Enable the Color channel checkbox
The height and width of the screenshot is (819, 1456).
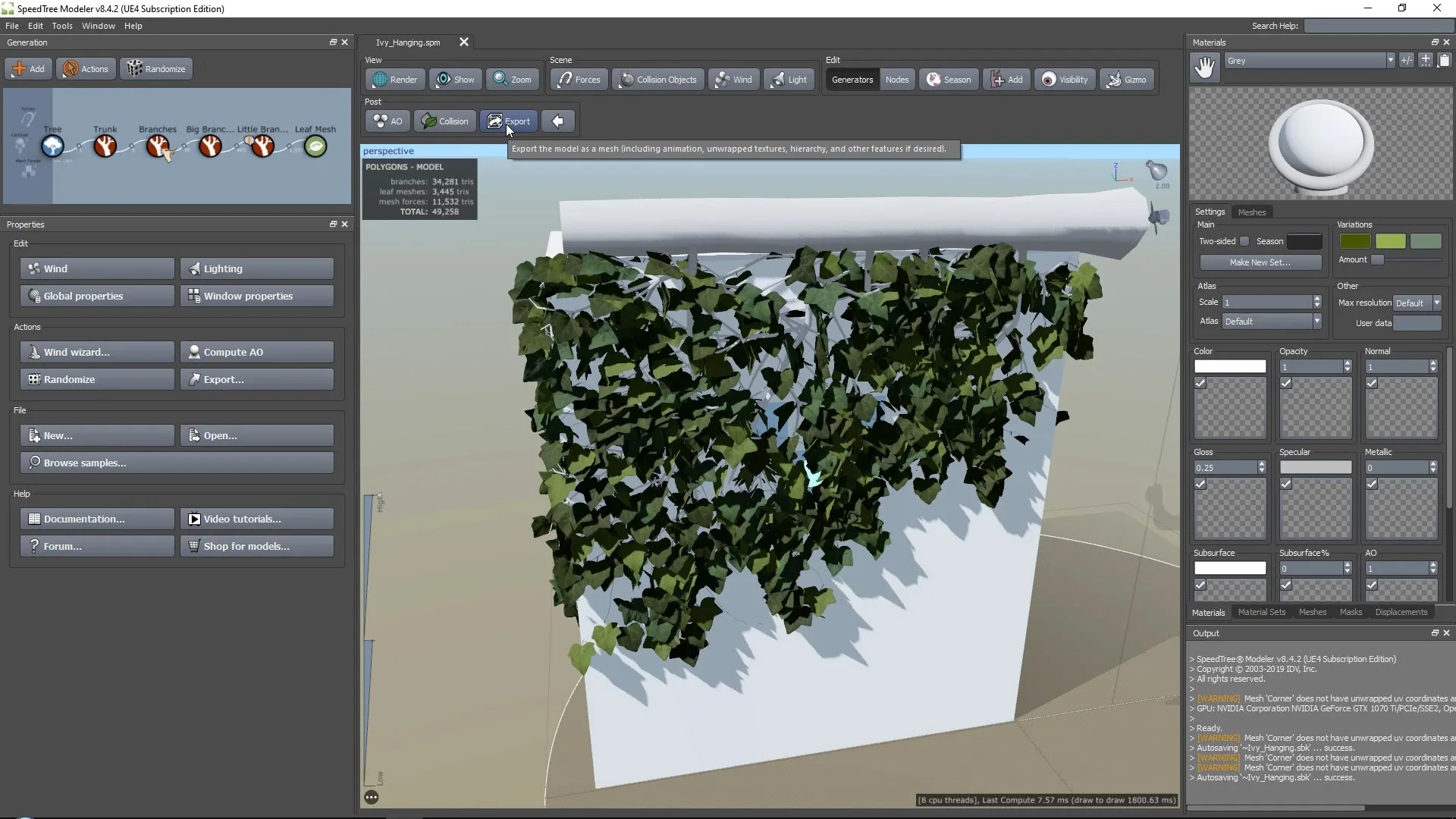(x=1201, y=383)
